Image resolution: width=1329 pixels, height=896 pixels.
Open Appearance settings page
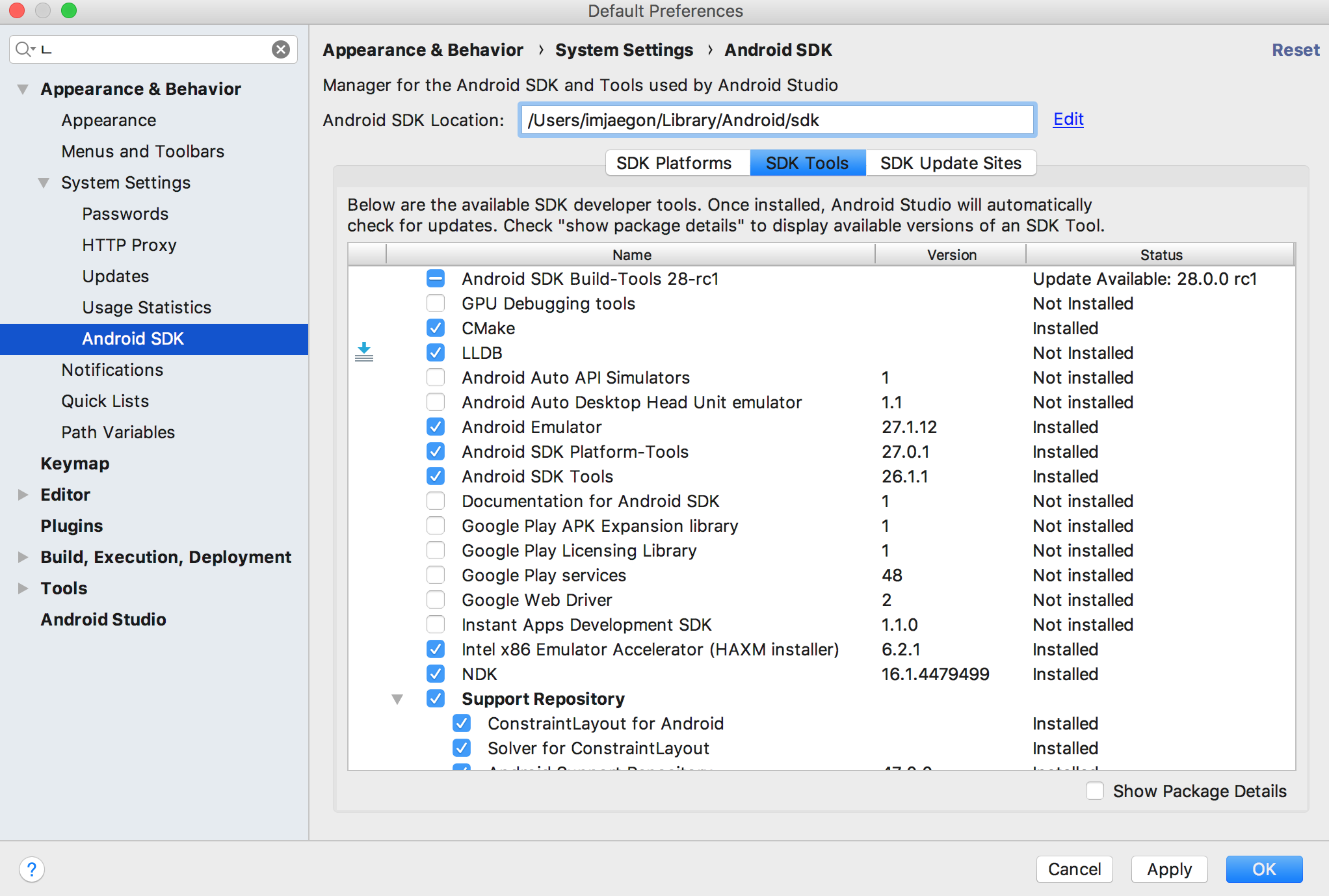109,120
